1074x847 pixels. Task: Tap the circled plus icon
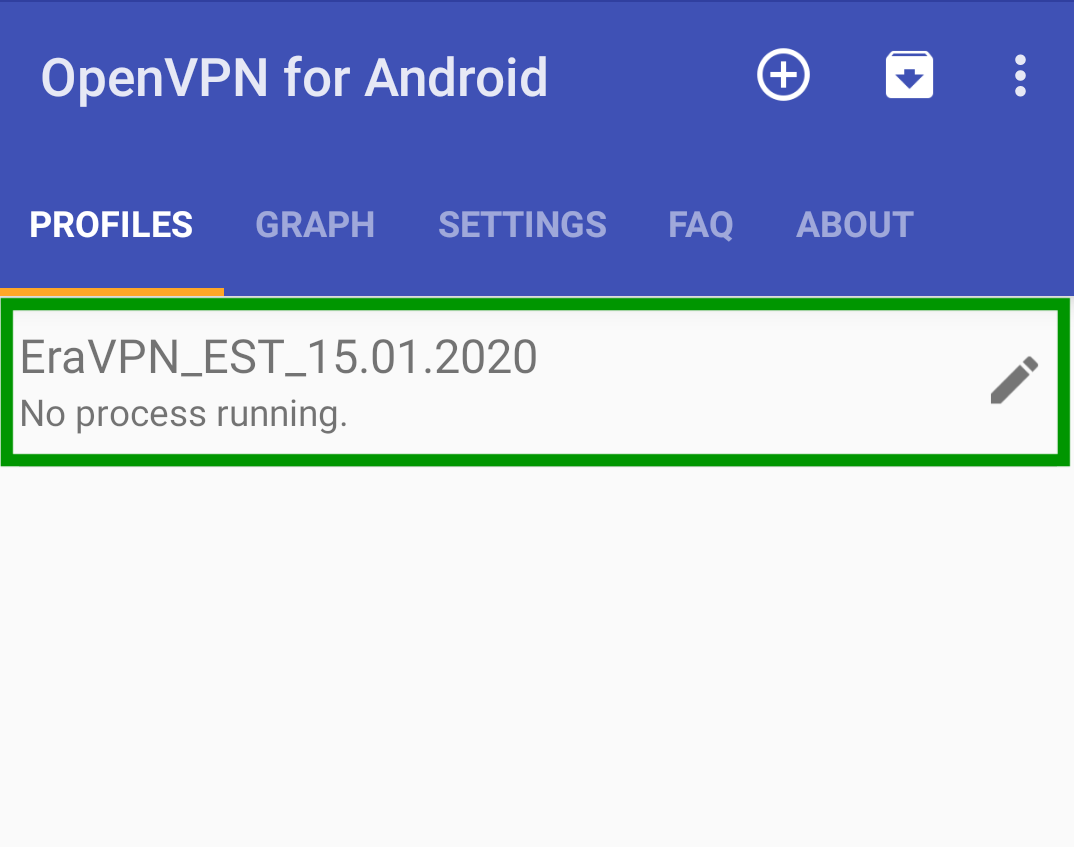pyautogui.click(x=783, y=76)
